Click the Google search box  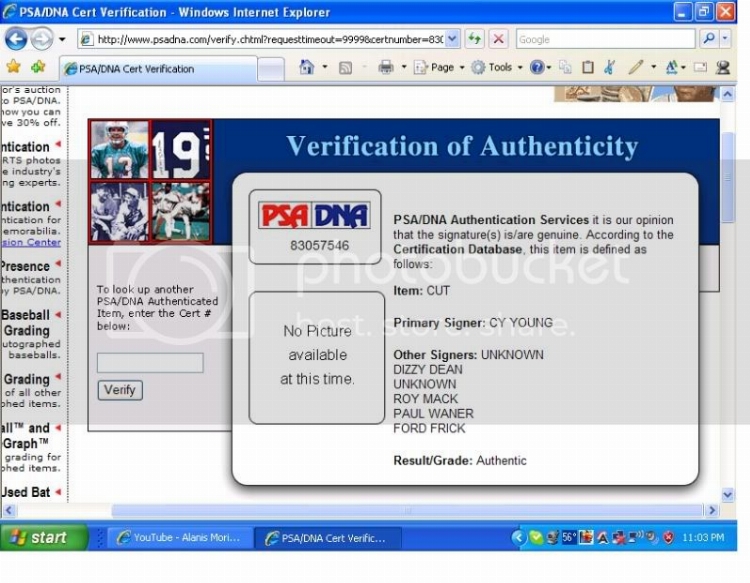coord(605,39)
